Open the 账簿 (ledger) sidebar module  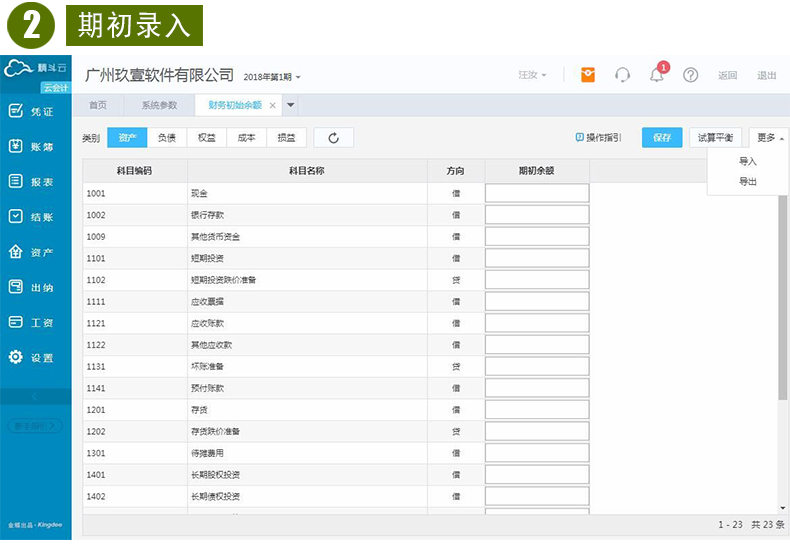coord(31,147)
